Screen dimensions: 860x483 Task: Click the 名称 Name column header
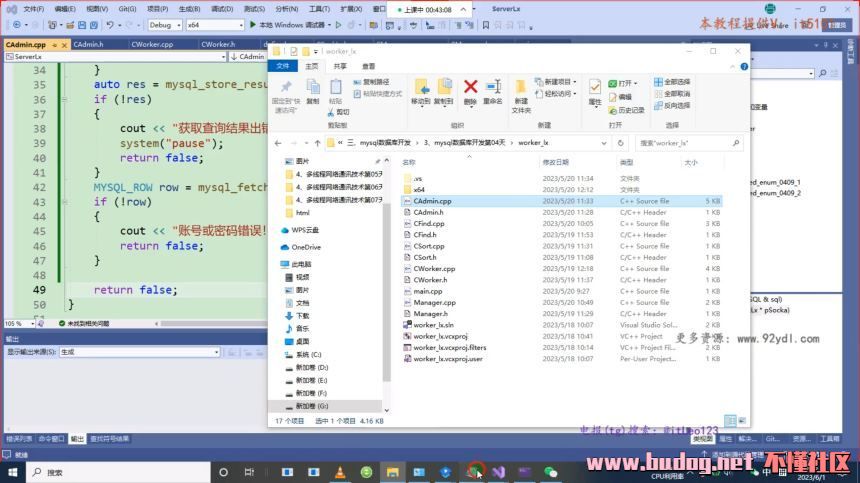[409, 162]
